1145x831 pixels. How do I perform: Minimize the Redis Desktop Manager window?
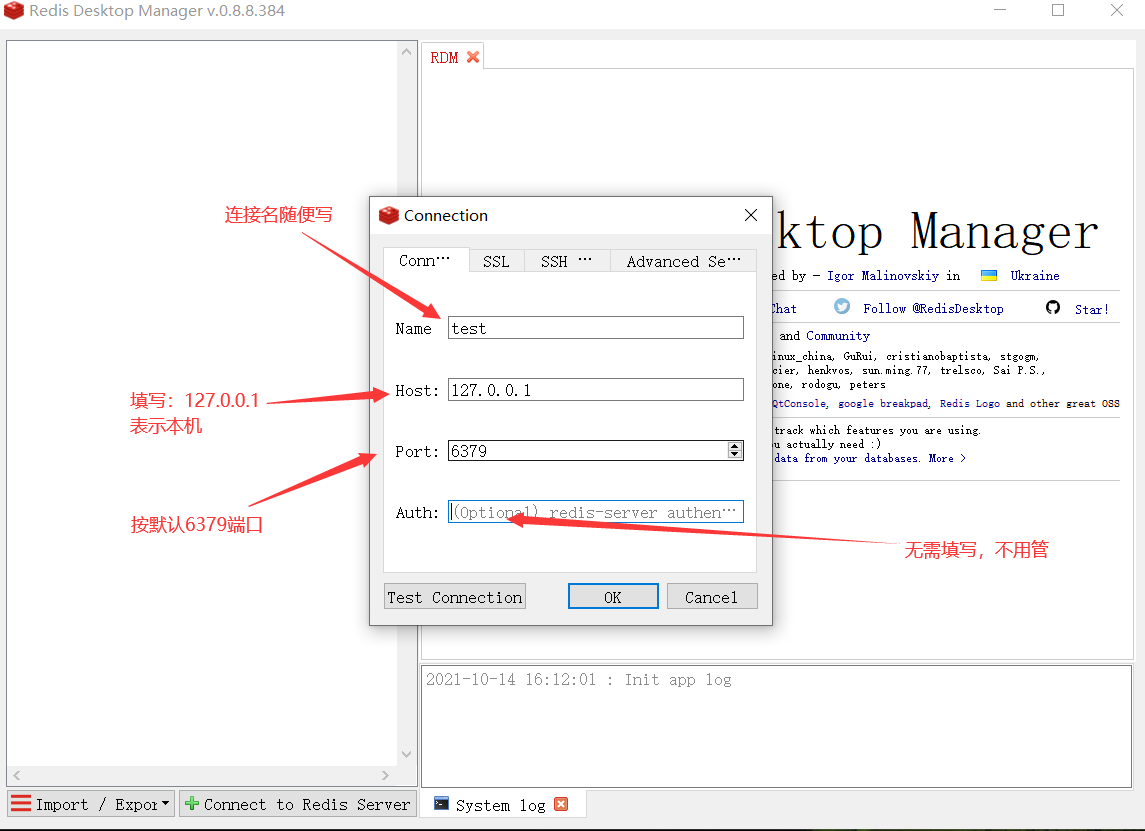click(x=1000, y=10)
